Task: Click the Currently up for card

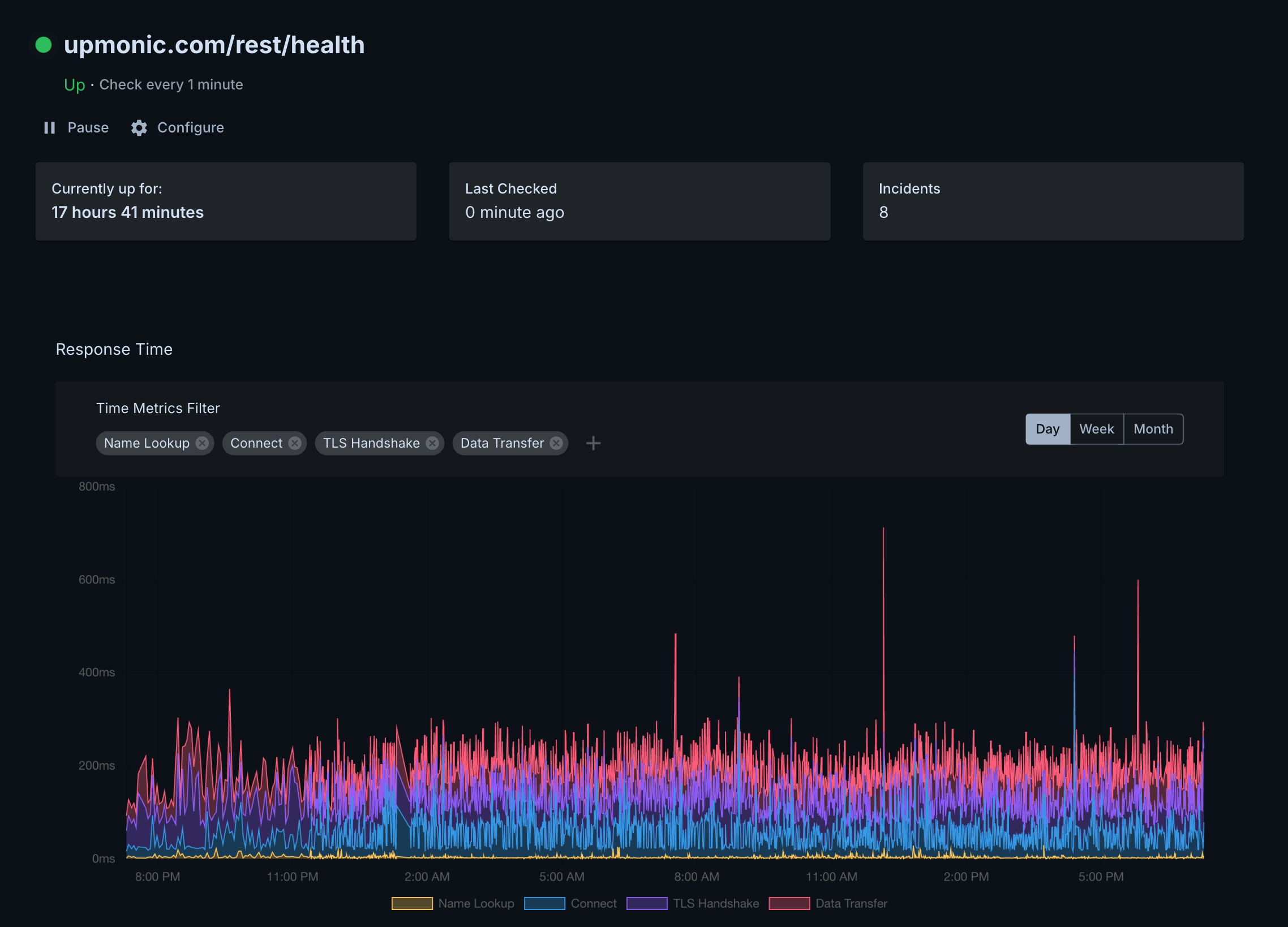Action: point(226,201)
